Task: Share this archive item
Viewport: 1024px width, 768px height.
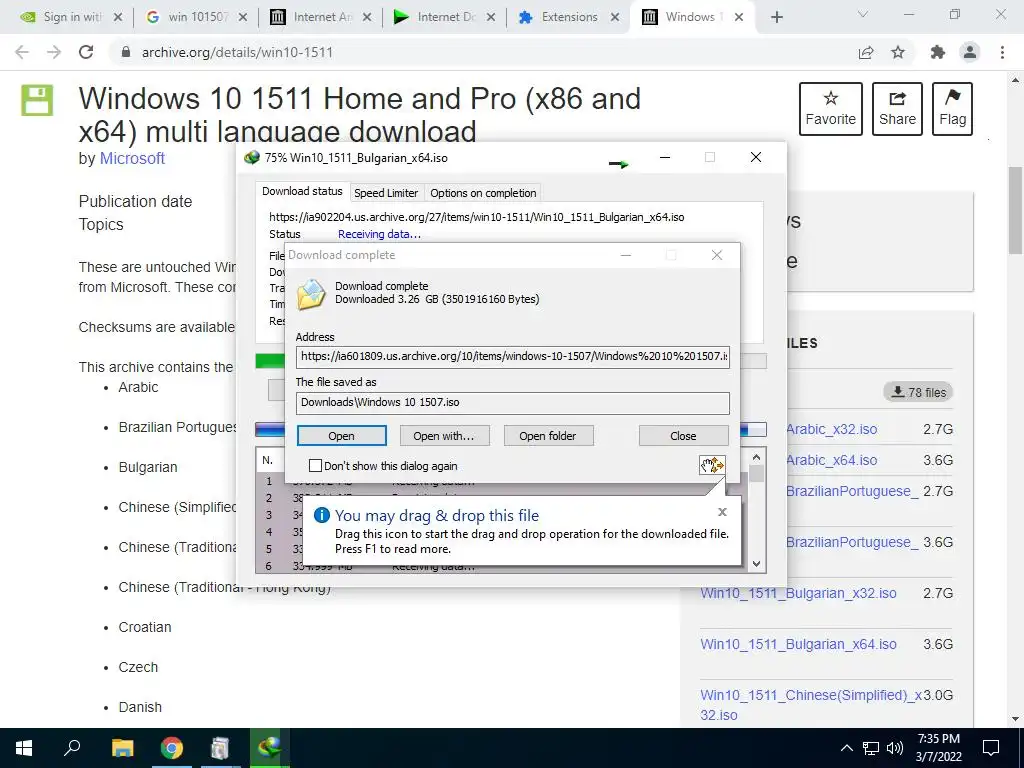Action: pyautogui.click(x=897, y=108)
